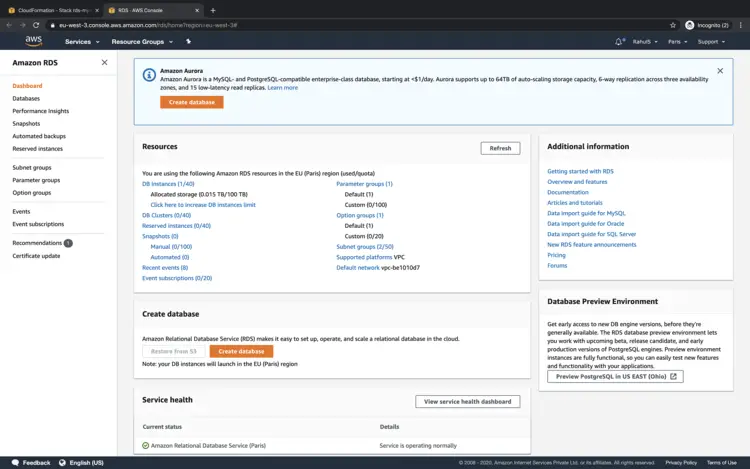Close the Amazon RDS sidebar panel
The width and height of the screenshot is (750, 469).
point(105,62)
